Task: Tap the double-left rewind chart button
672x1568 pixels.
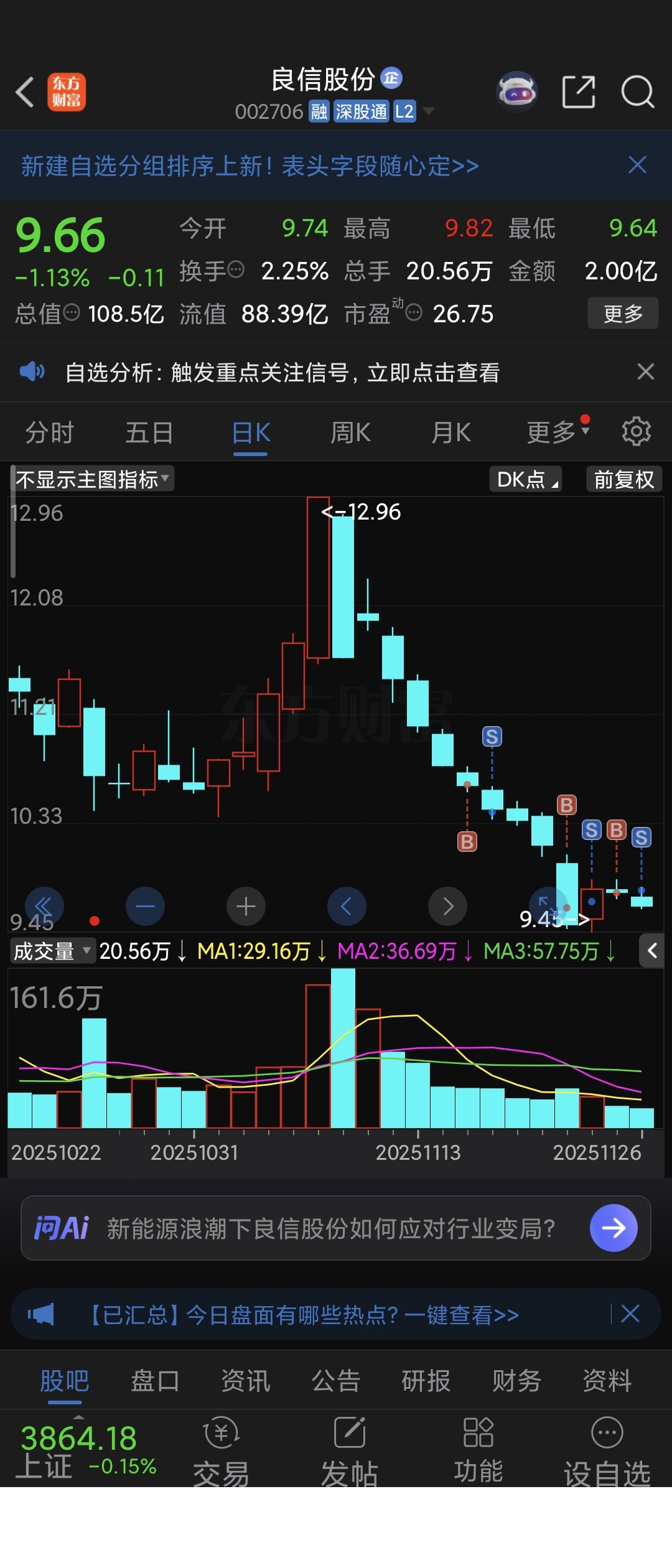Action: pyautogui.click(x=44, y=906)
